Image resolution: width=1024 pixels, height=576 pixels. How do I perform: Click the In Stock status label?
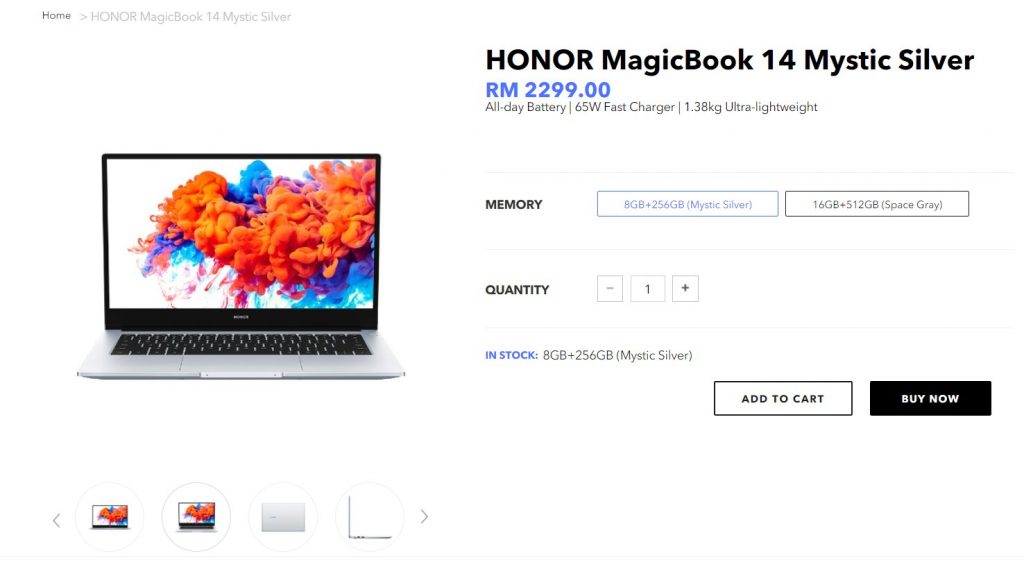(511, 355)
